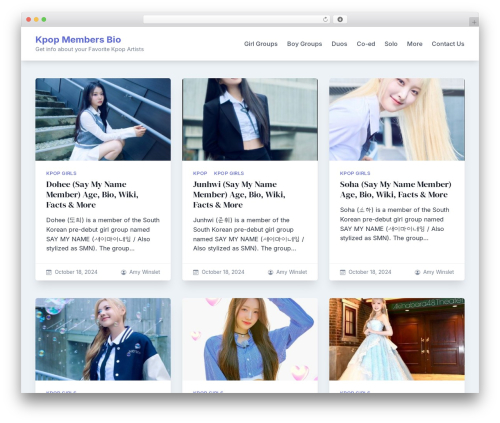The height and width of the screenshot is (423, 500).
Task: Click calendar icon on Dohee post
Action: coord(49,272)
